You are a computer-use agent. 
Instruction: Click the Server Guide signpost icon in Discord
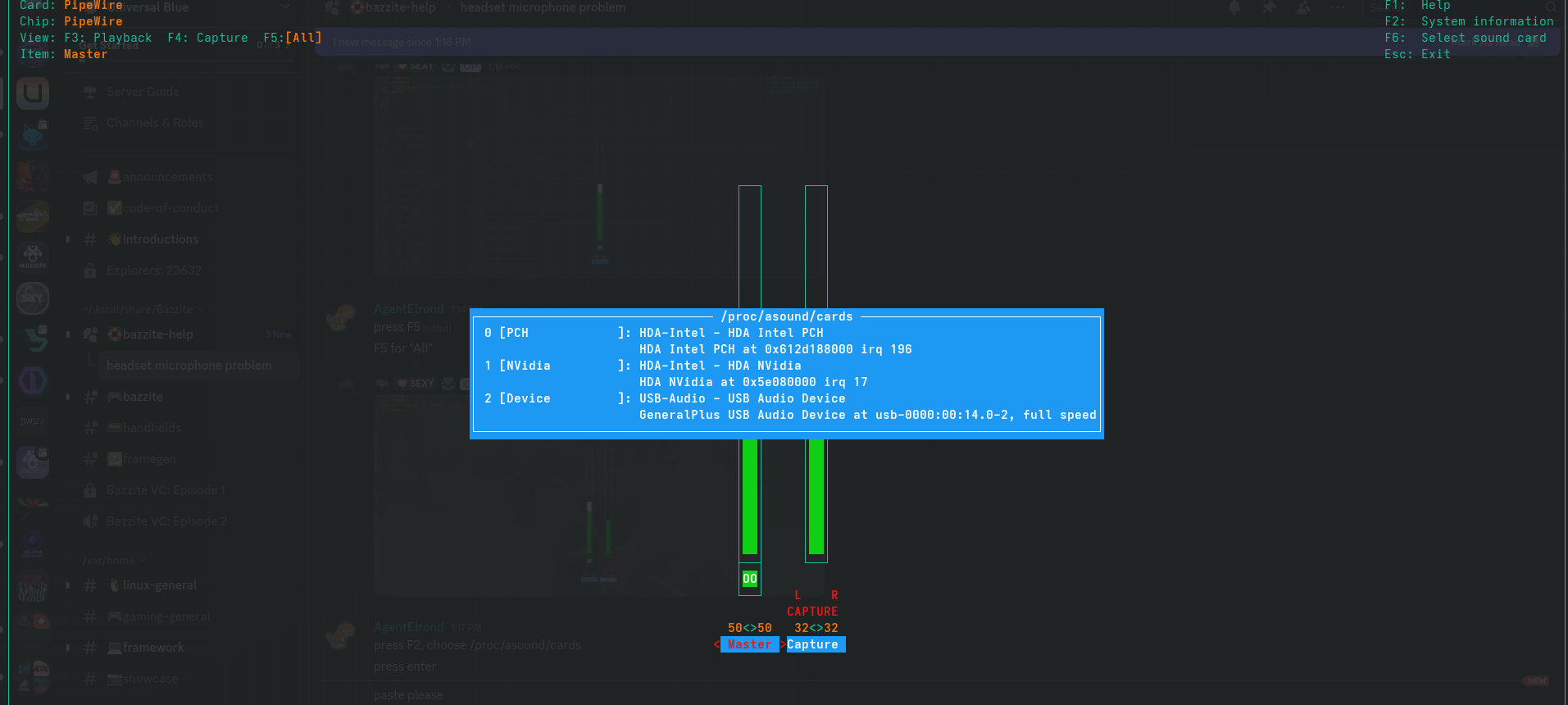(90, 92)
